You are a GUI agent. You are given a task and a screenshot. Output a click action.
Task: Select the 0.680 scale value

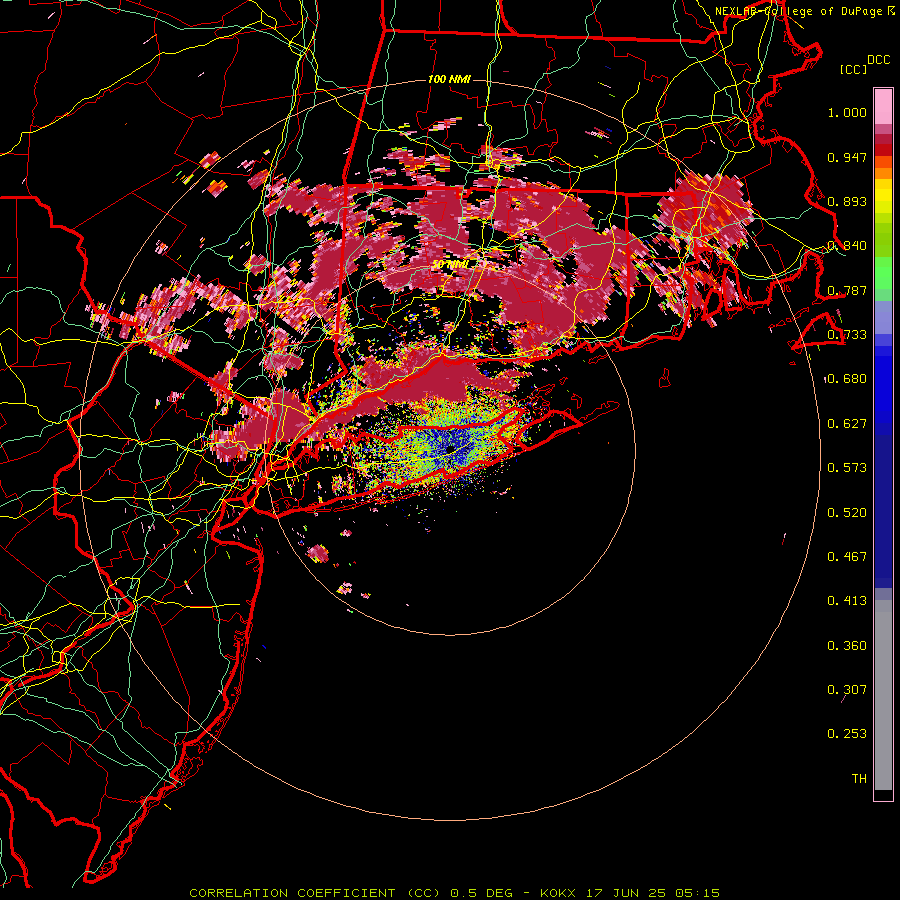pos(847,379)
